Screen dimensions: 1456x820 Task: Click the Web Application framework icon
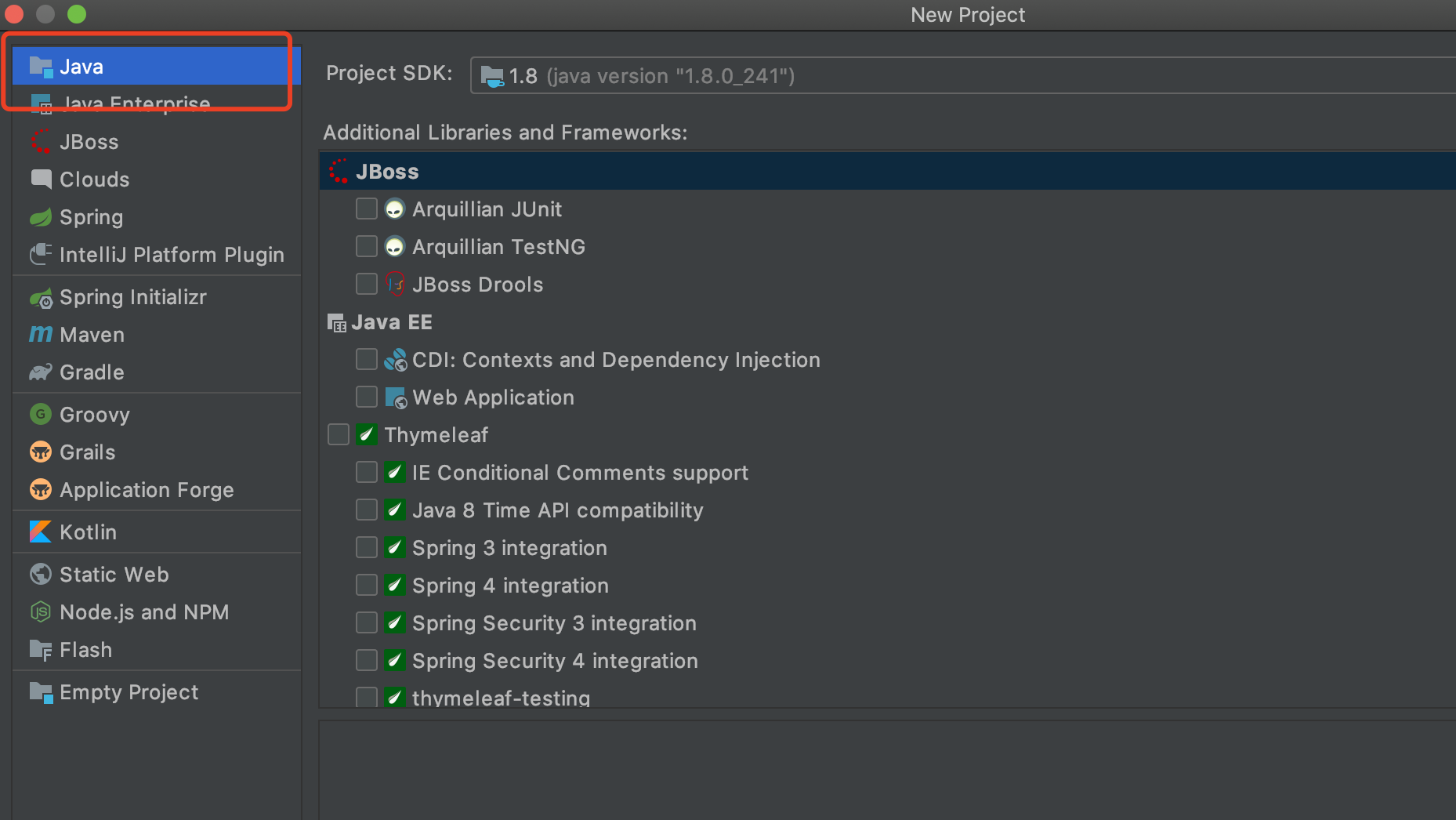pyautogui.click(x=395, y=397)
